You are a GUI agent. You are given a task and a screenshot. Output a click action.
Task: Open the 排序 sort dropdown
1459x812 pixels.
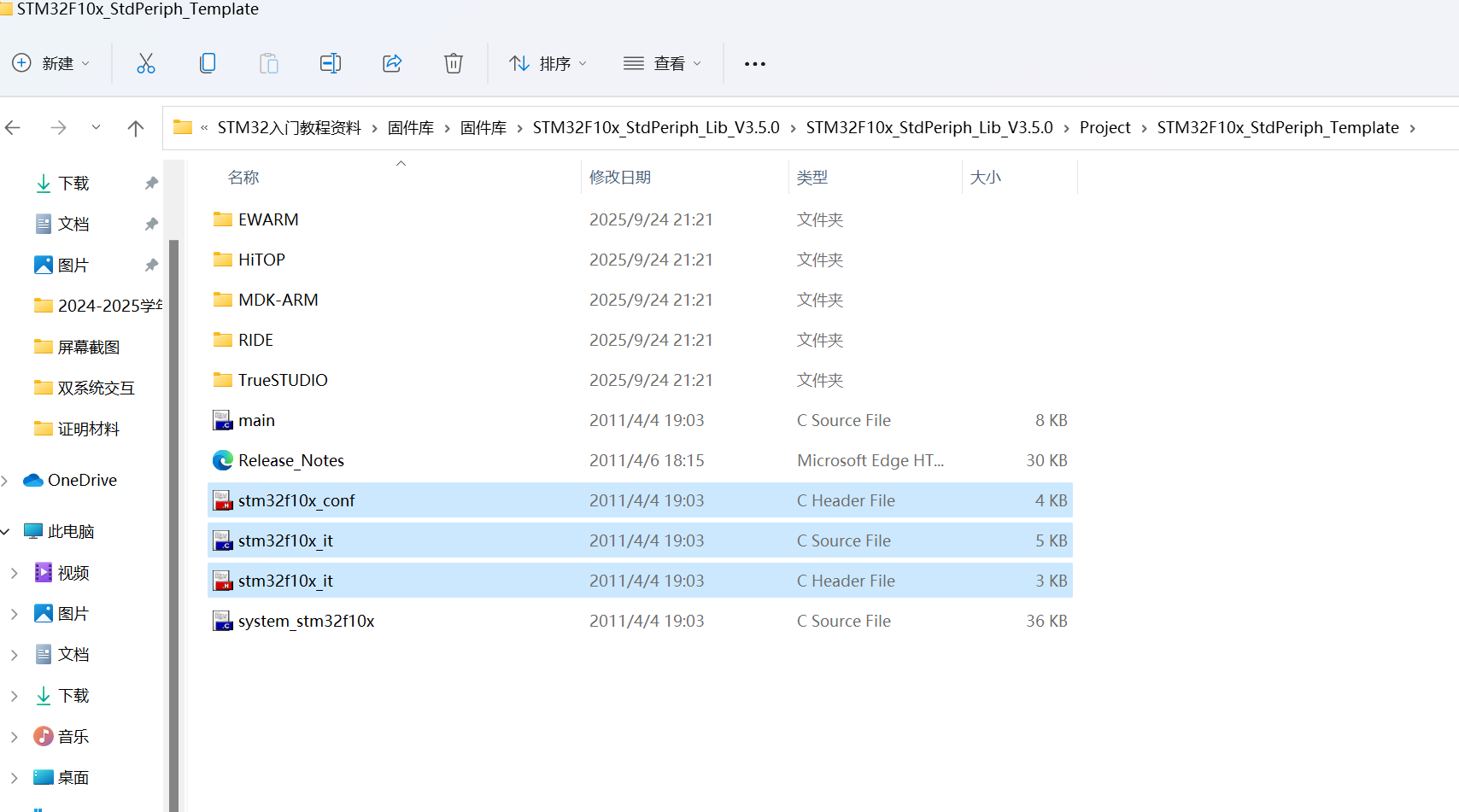pyautogui.click(x=548, y=63)
